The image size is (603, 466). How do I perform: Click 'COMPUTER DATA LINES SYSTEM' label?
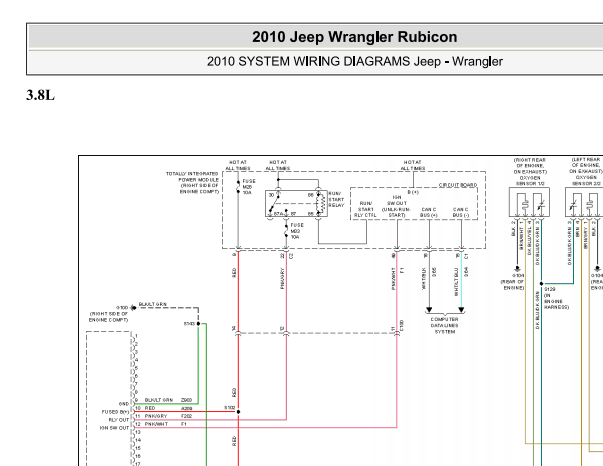445,325
